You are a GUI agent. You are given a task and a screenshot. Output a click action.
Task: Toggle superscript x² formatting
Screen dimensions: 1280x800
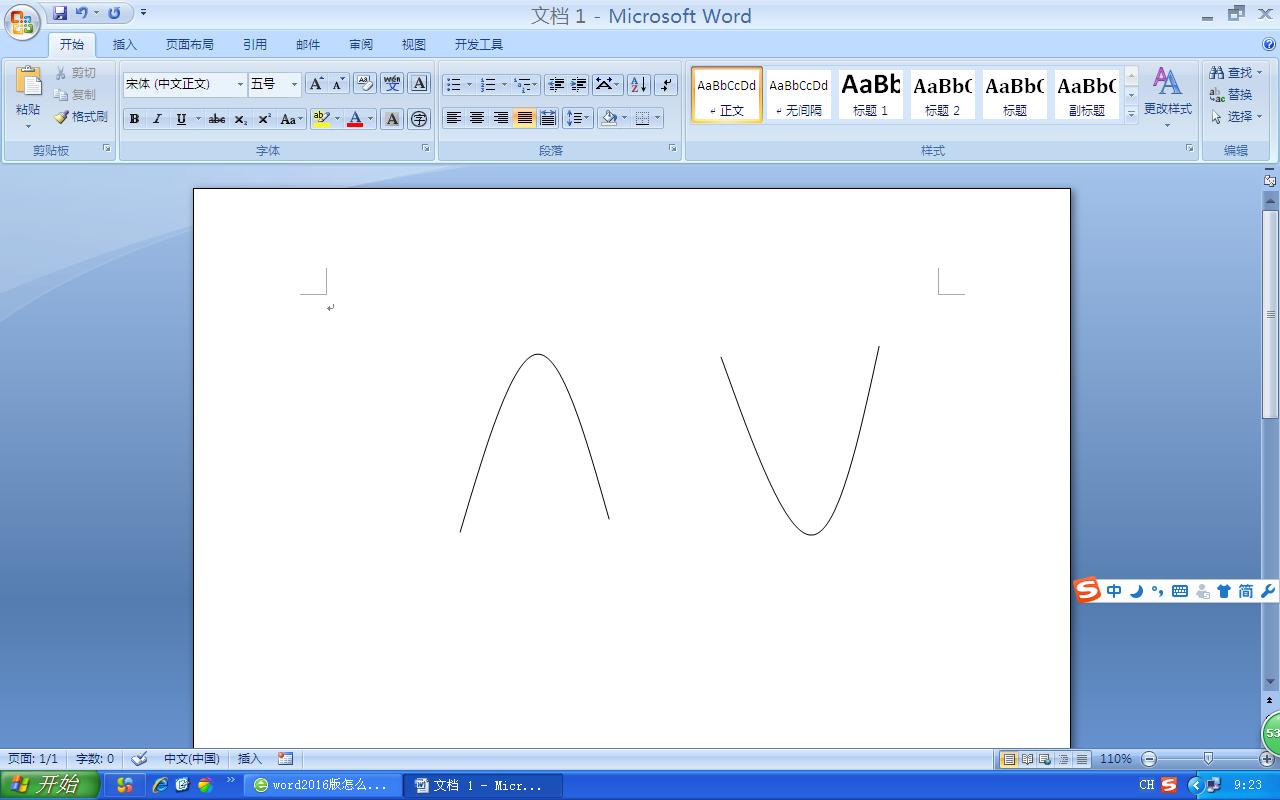[x=264, y=119]
